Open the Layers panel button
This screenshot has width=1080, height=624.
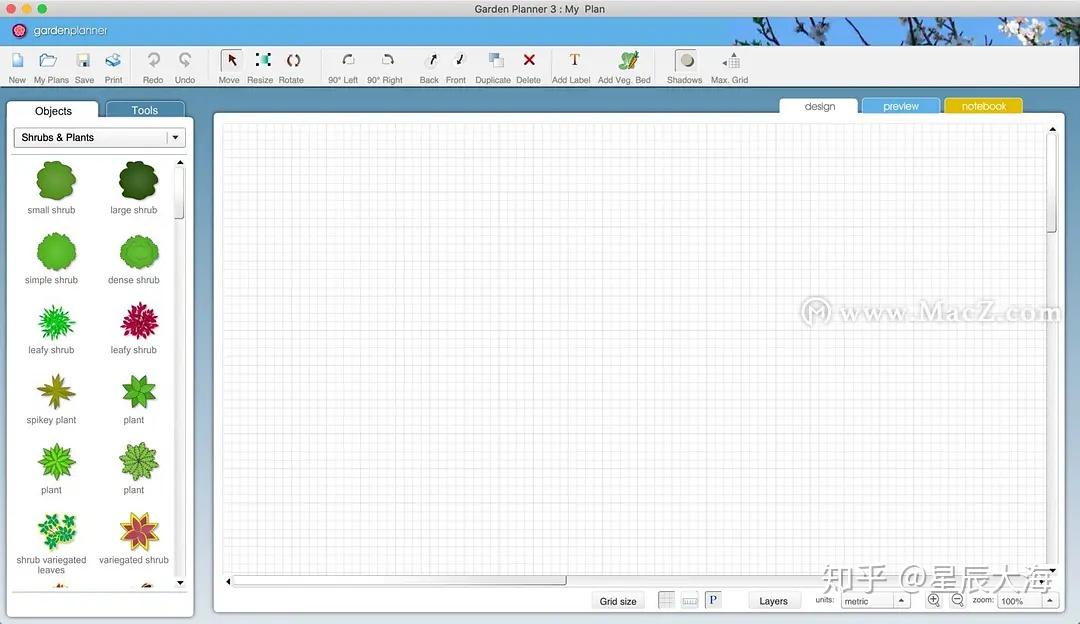(x=773, y=600)
